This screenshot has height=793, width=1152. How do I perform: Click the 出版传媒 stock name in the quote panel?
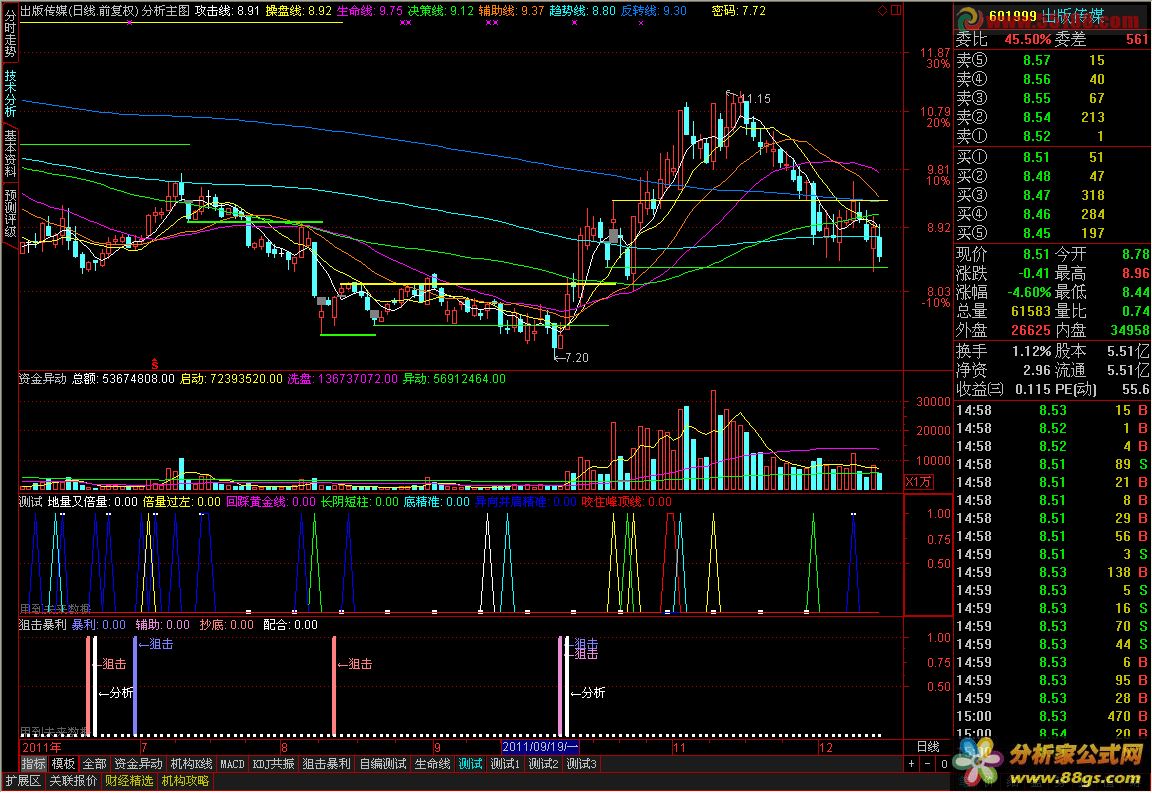tap(1073, 16)
